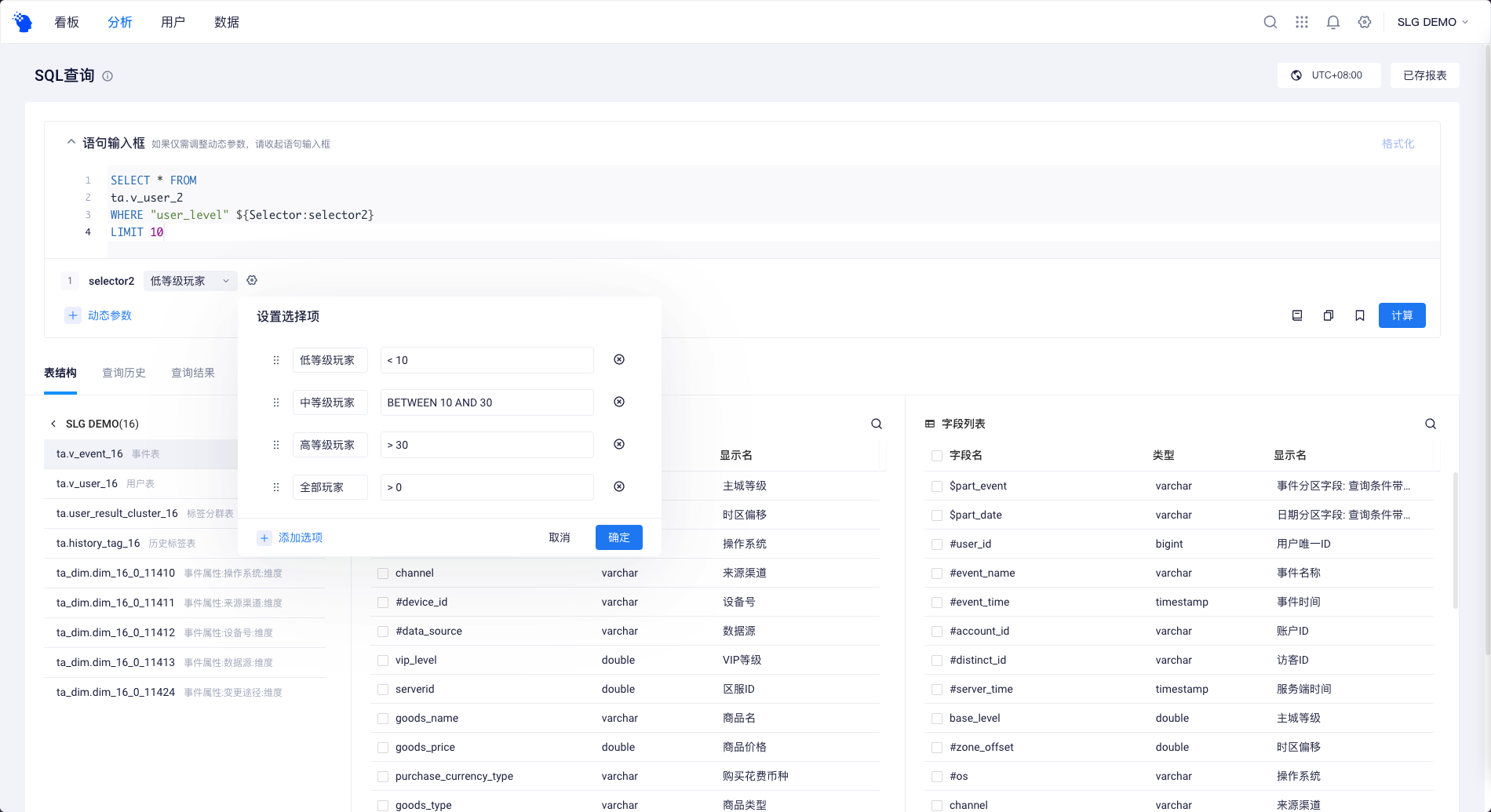Switch to the 查询结果 tab
The width and height of the screenshot is (1491, 812).
coord(193,372)
